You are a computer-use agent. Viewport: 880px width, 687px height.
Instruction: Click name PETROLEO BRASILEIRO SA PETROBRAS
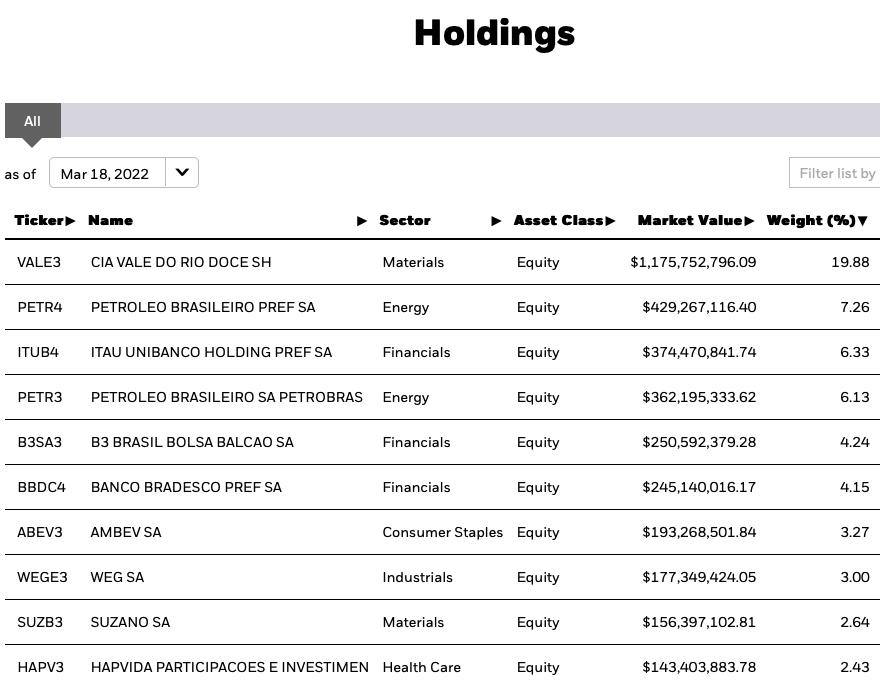227,397
